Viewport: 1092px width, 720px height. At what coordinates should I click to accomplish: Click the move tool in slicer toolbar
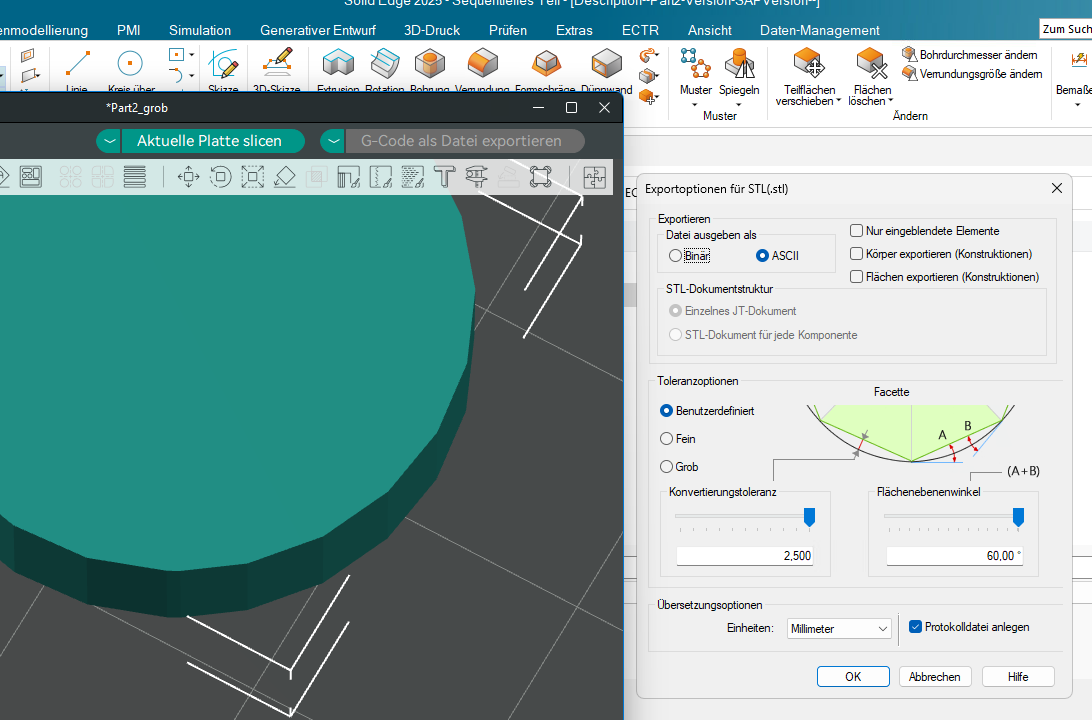click(188, 177)
